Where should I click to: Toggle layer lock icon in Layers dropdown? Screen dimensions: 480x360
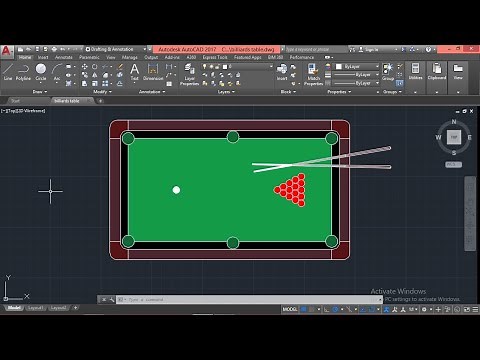[218, 67]
